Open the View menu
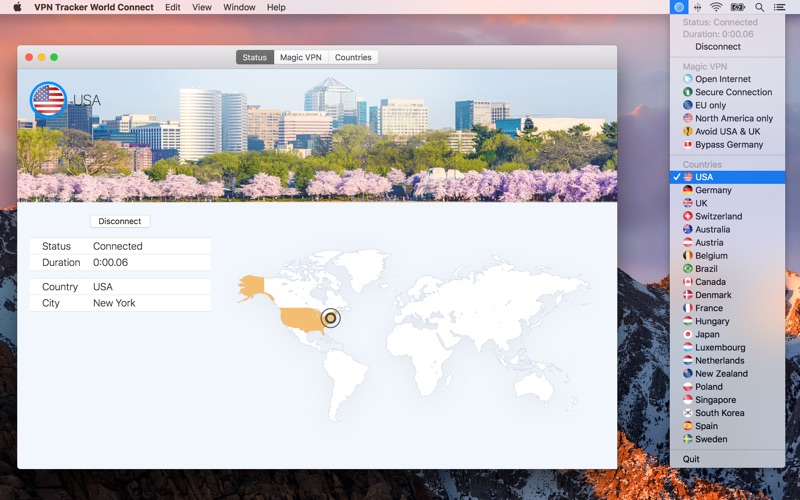800x500 pixels. pos(202,7)
